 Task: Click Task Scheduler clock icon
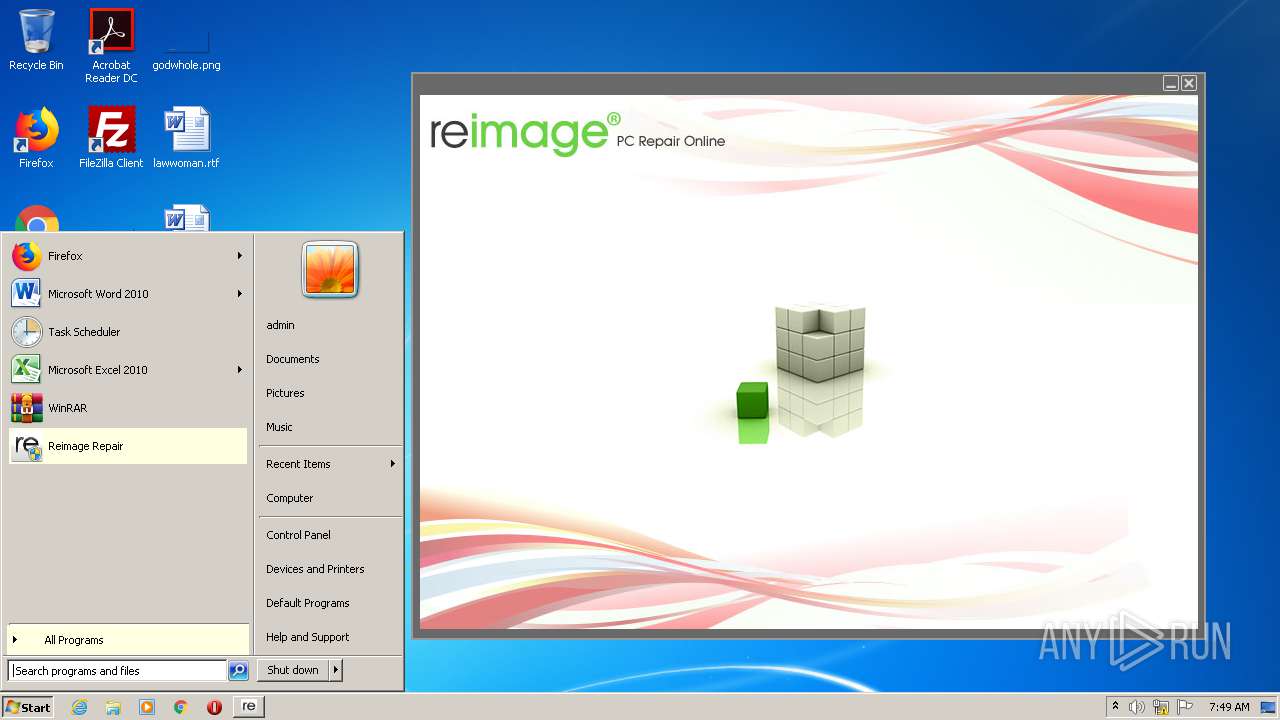point(27,332)
